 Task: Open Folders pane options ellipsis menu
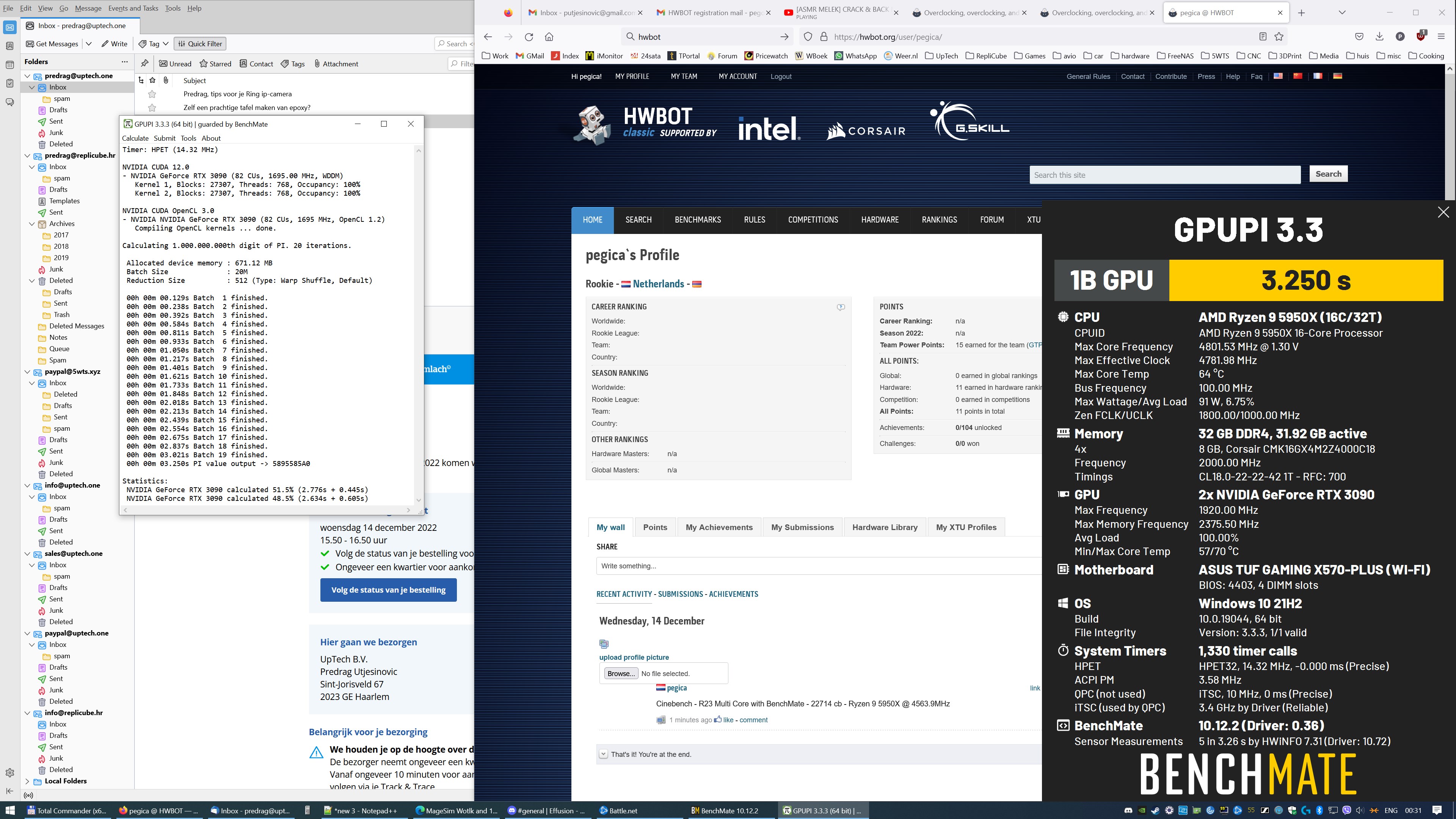tap(125, 61)
